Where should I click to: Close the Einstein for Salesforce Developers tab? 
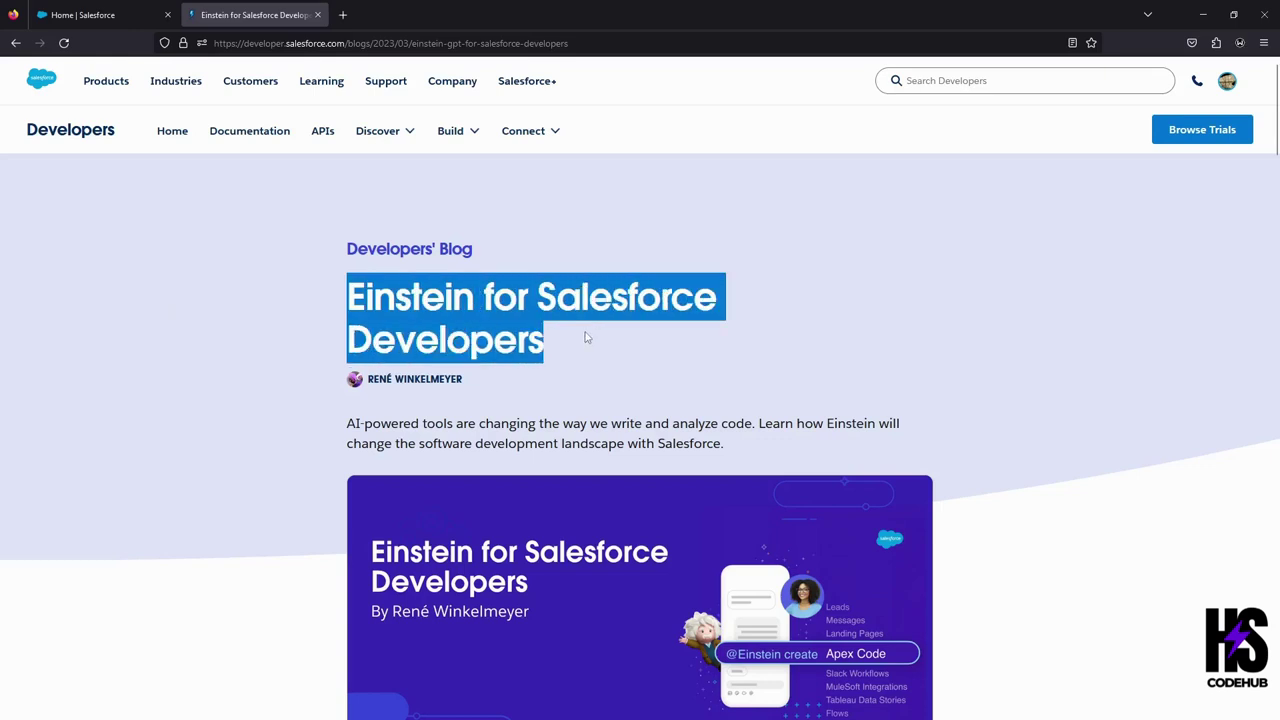[318, 15]
